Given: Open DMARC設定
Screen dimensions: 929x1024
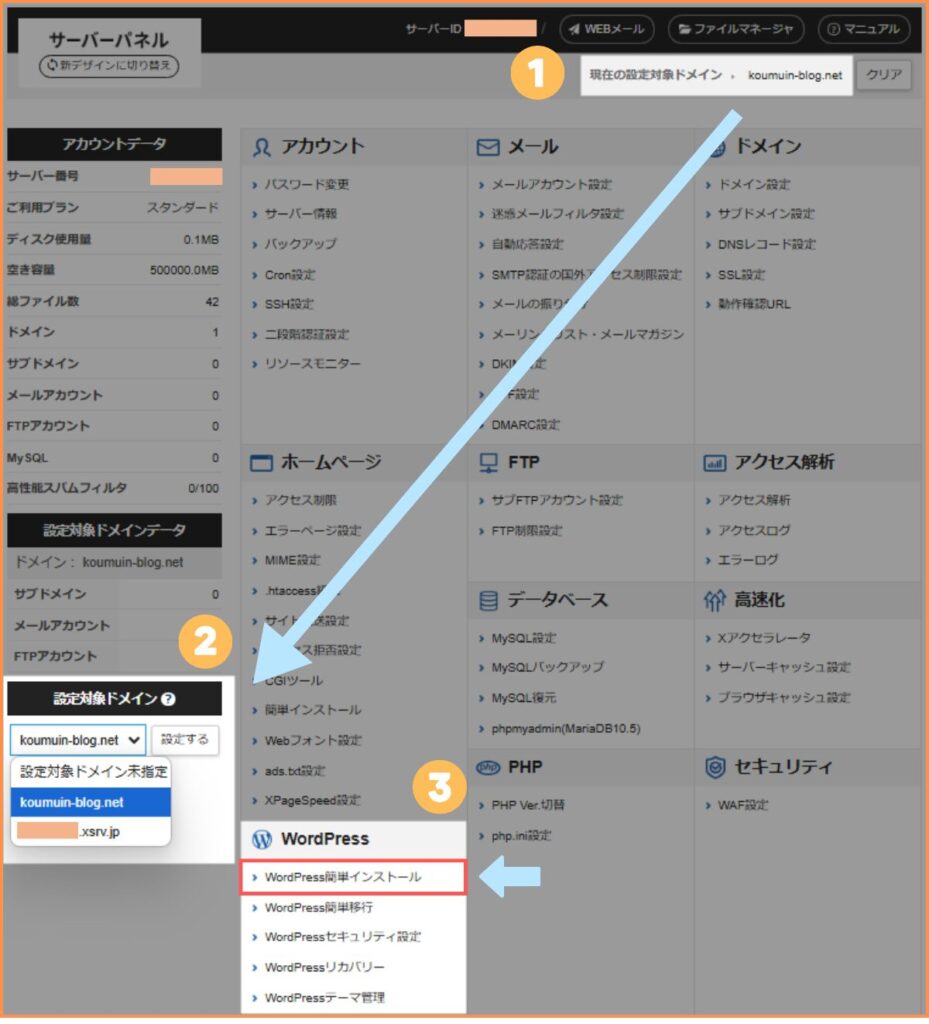Looking at the screenshot, I should [x=526, y=425].
